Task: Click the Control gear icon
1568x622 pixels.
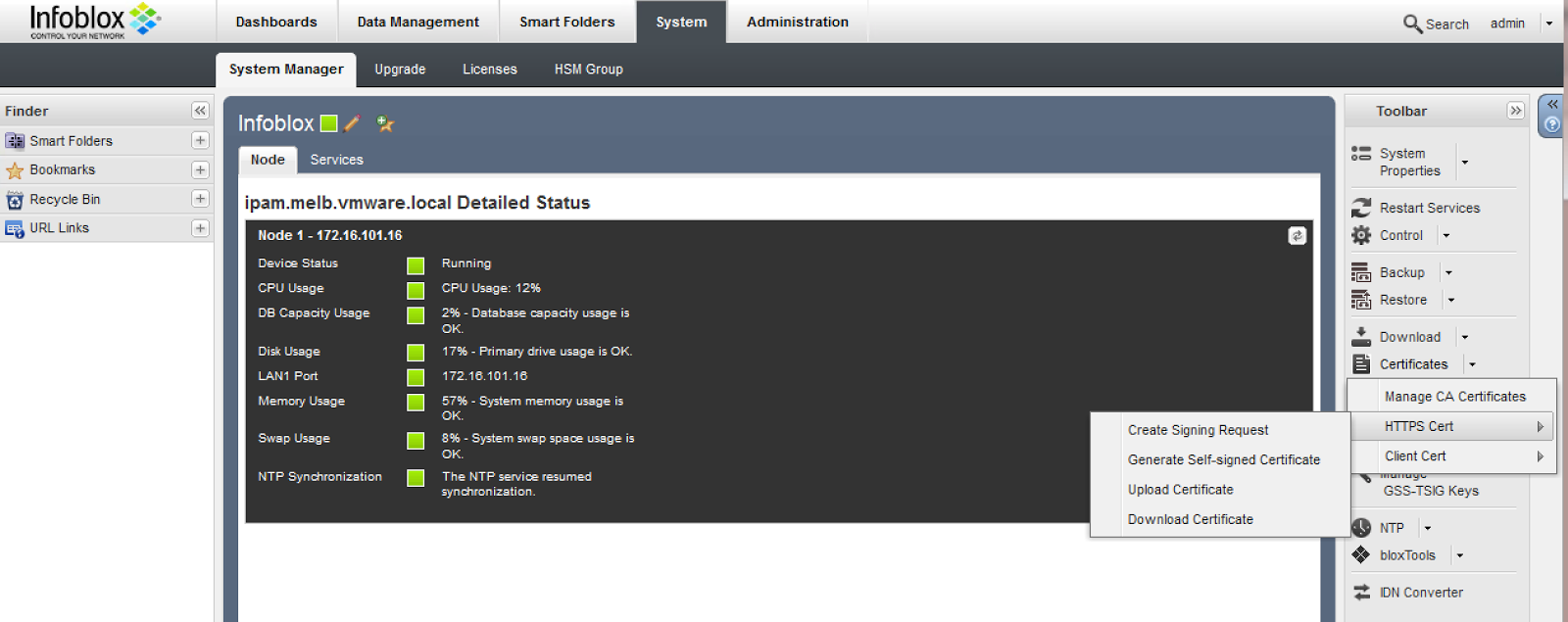Action: click(1361, 235)
